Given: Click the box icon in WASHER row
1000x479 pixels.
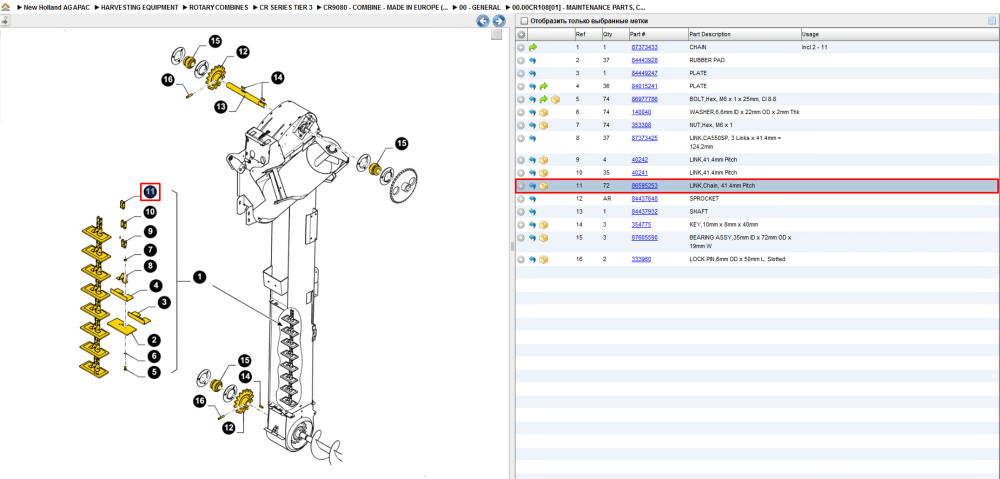Looking at the screenshot, I should [544, 112].
